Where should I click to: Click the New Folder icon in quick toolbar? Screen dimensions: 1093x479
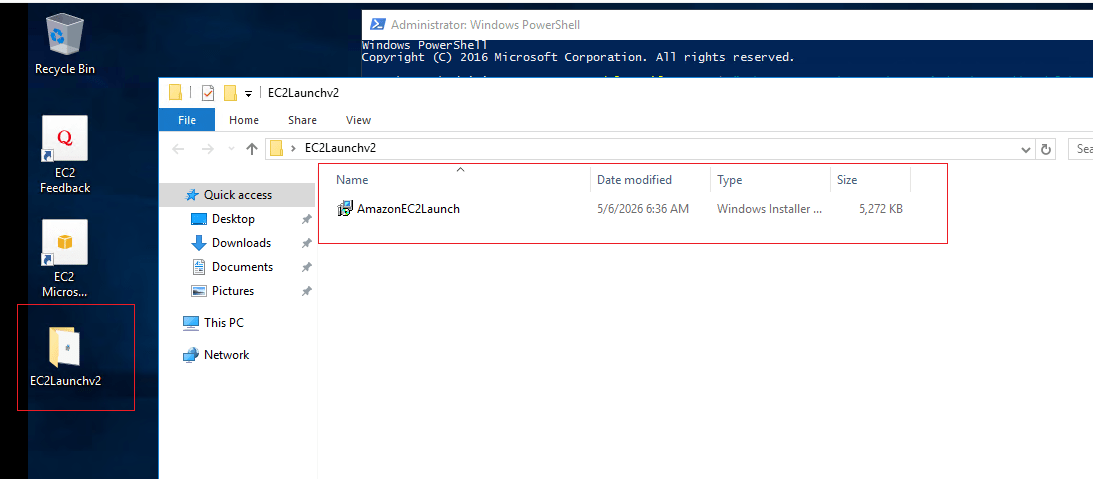point(230,93)
